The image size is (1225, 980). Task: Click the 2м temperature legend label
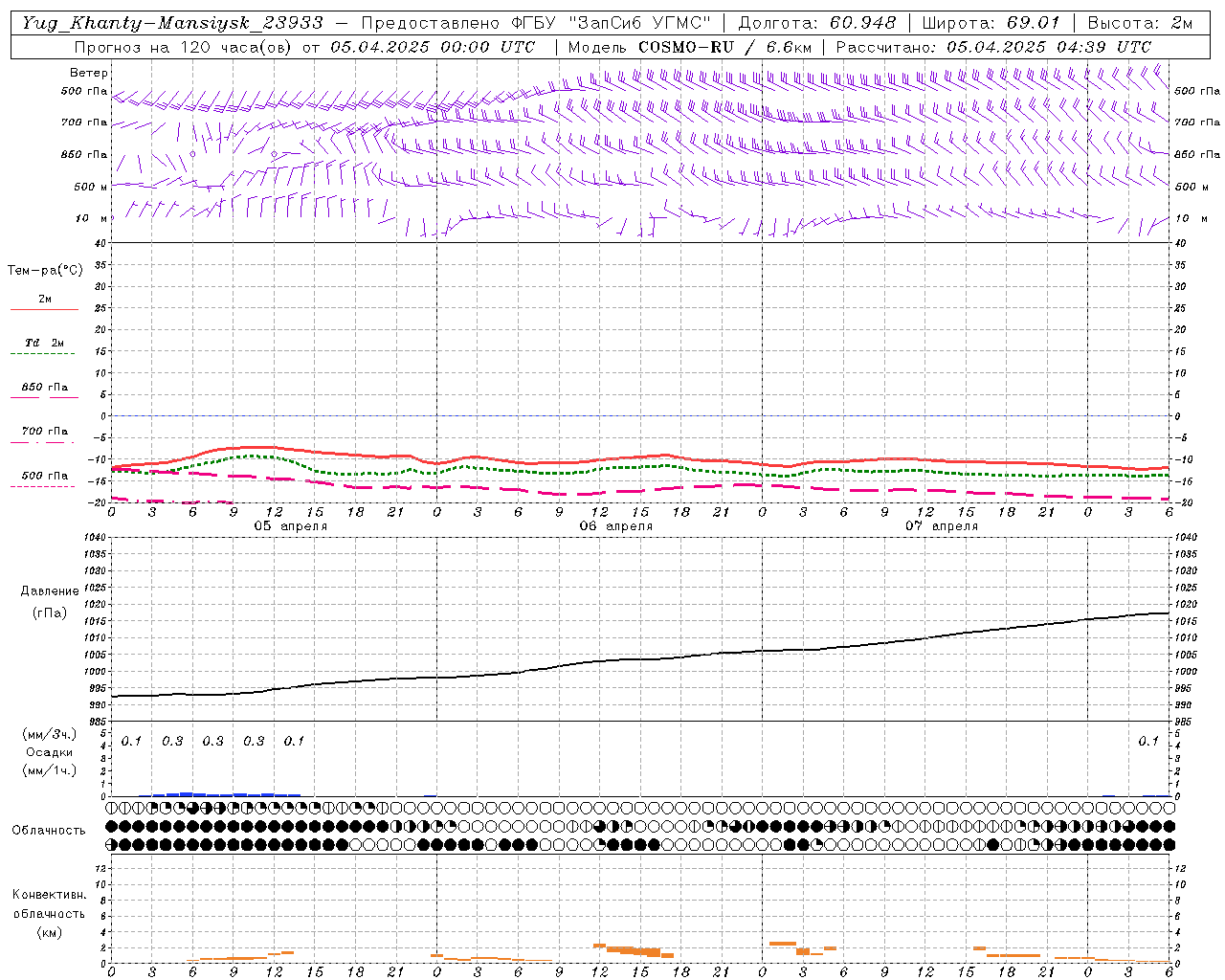pos(45,299)
